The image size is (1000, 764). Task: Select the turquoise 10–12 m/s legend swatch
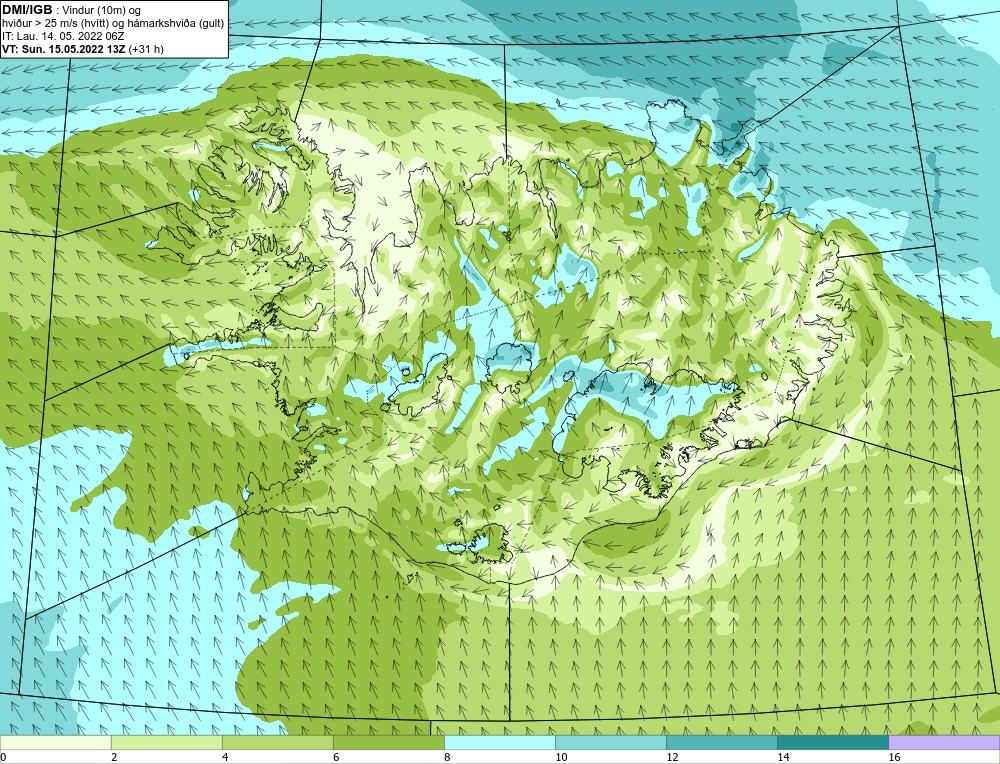pyautogui.click(x=610, y=742)
